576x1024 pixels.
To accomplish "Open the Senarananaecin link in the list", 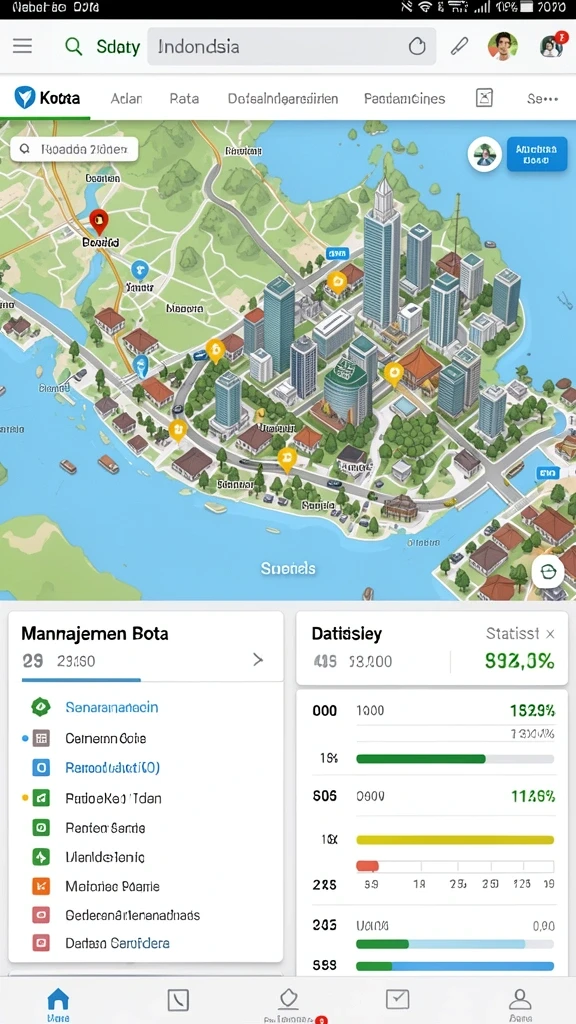I will pyautogui.click(x=112, y=707).
